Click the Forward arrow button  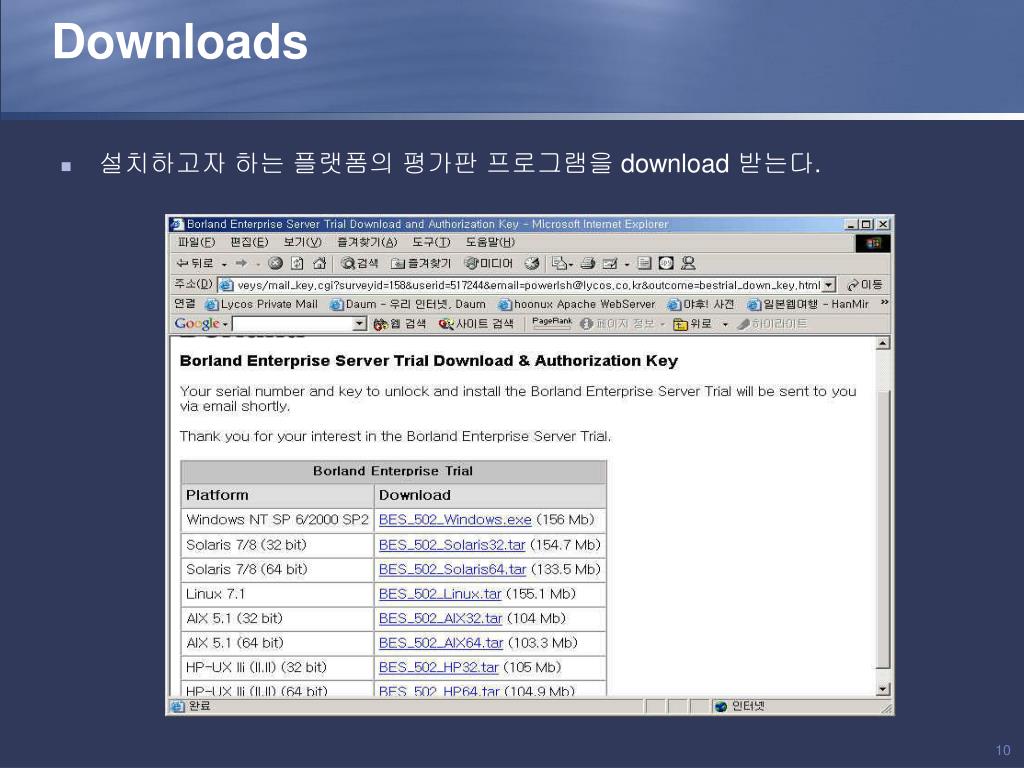coord(241,263)
